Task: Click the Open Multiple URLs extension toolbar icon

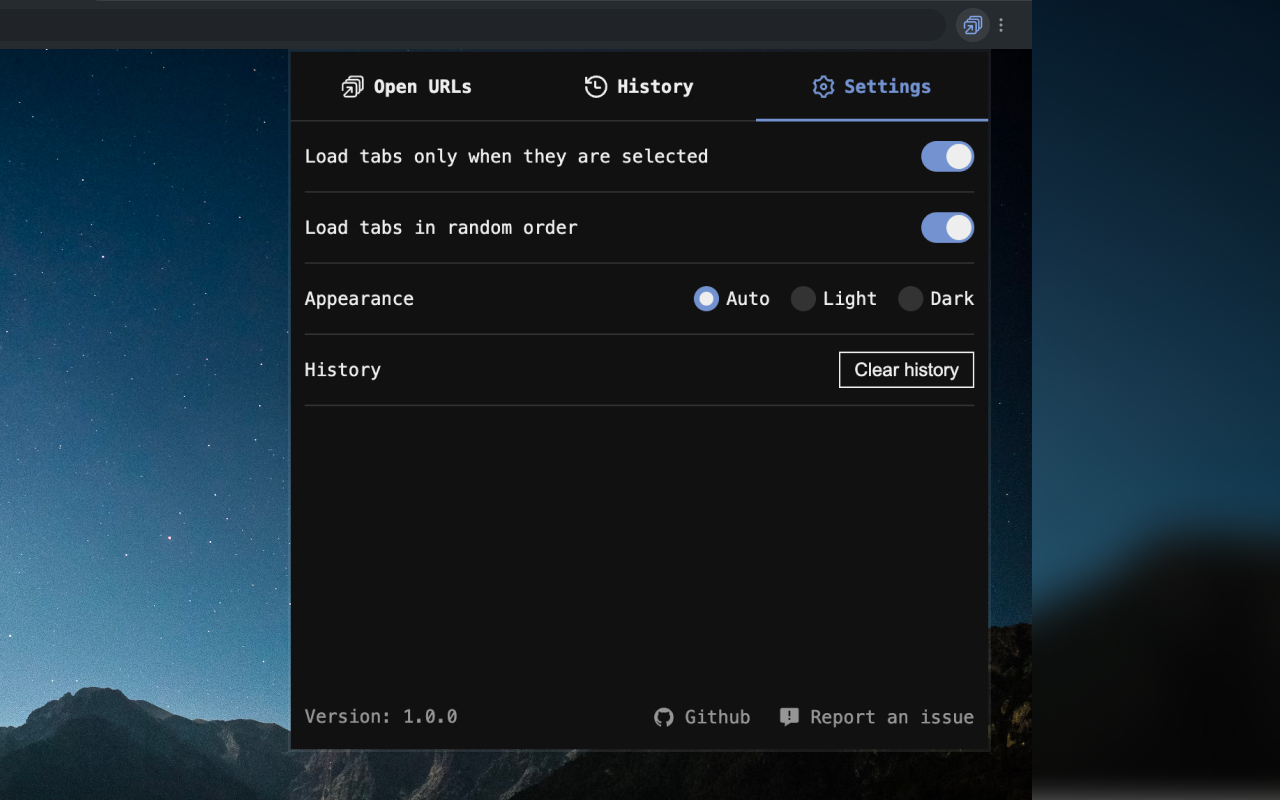Action: (x=972, y=25)
